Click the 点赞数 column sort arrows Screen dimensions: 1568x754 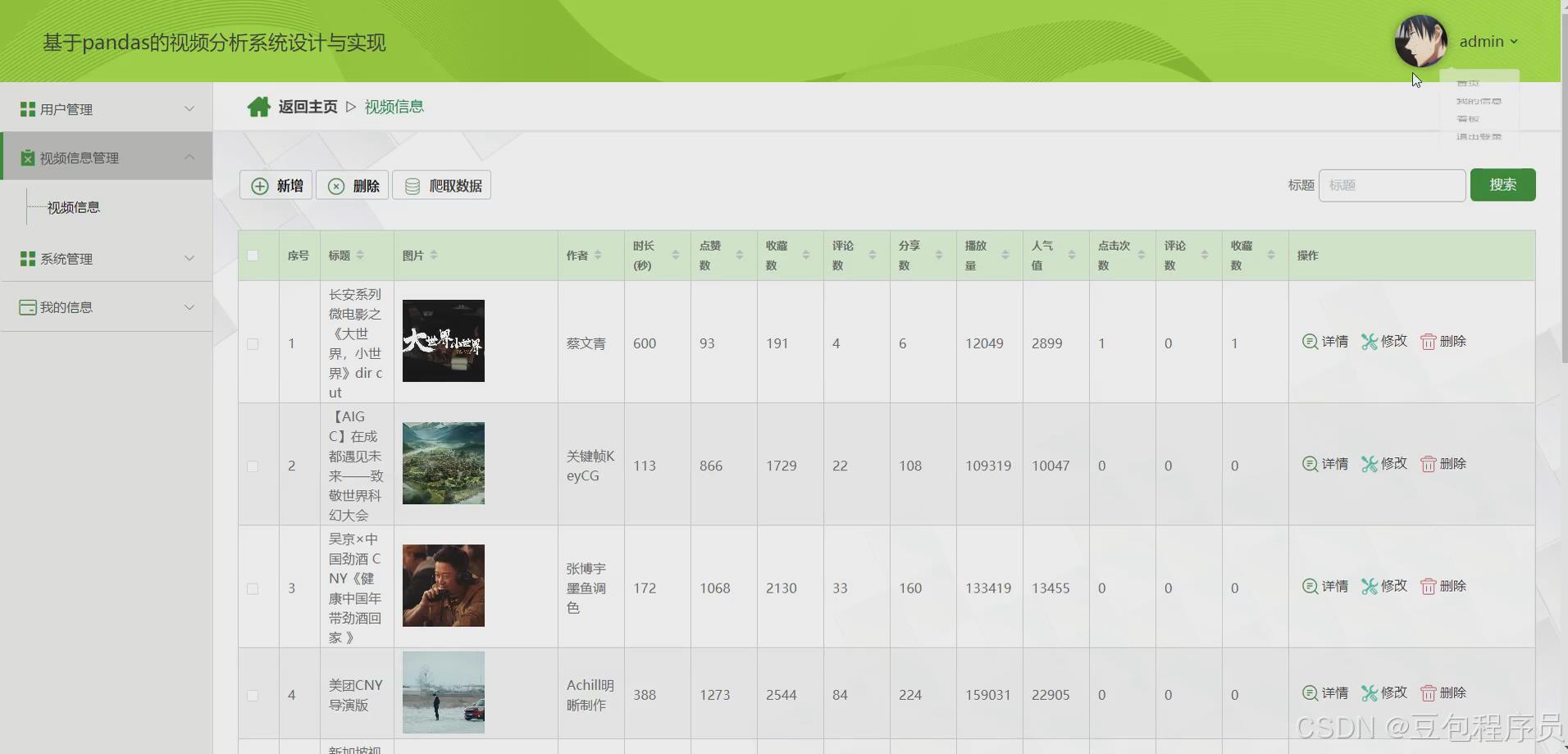(x=740, y=256)
